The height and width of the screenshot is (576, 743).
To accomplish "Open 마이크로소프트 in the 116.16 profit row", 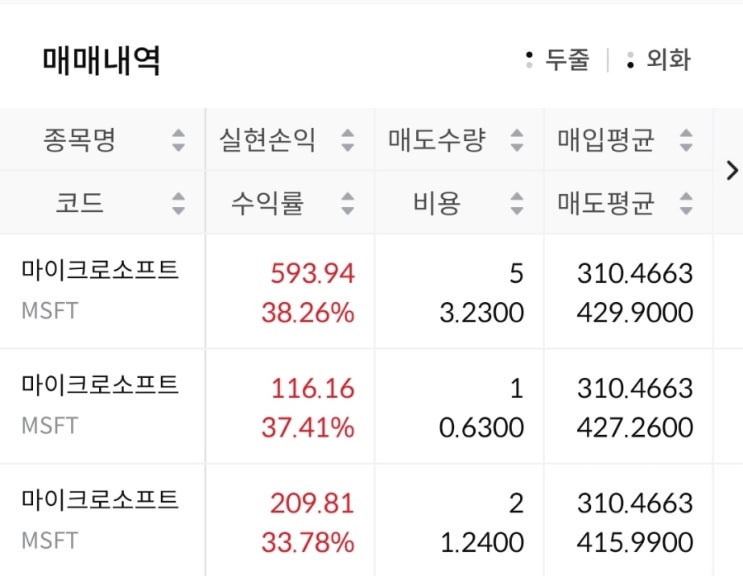I will pyautogui.click(x=99, y=385).
